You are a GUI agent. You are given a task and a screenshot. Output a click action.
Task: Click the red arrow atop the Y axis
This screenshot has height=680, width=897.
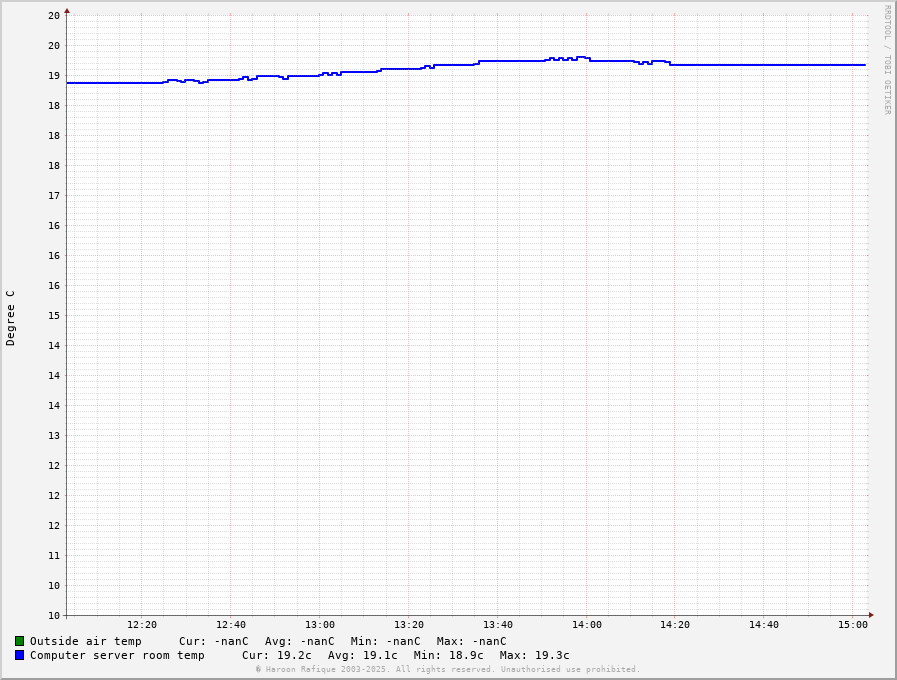pos(67,11)
